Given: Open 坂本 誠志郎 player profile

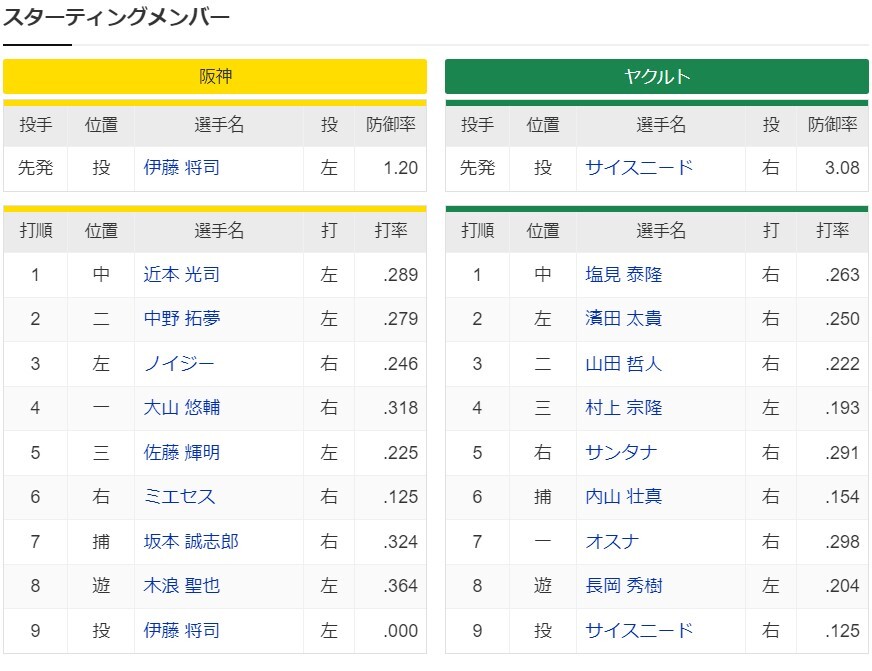Looking at the screenshot, I should pyautogui.click(x=191, y=541).
